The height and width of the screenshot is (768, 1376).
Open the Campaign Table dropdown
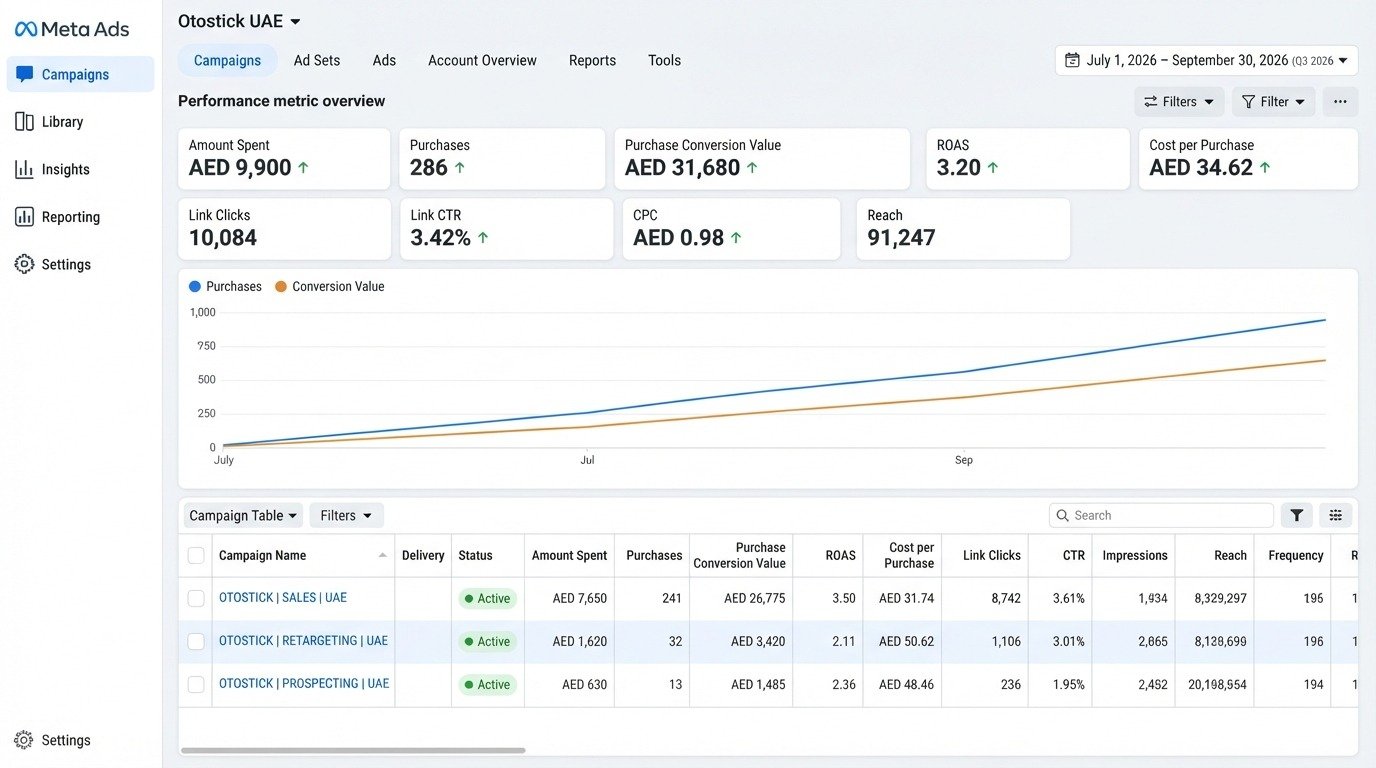point(243,515)
